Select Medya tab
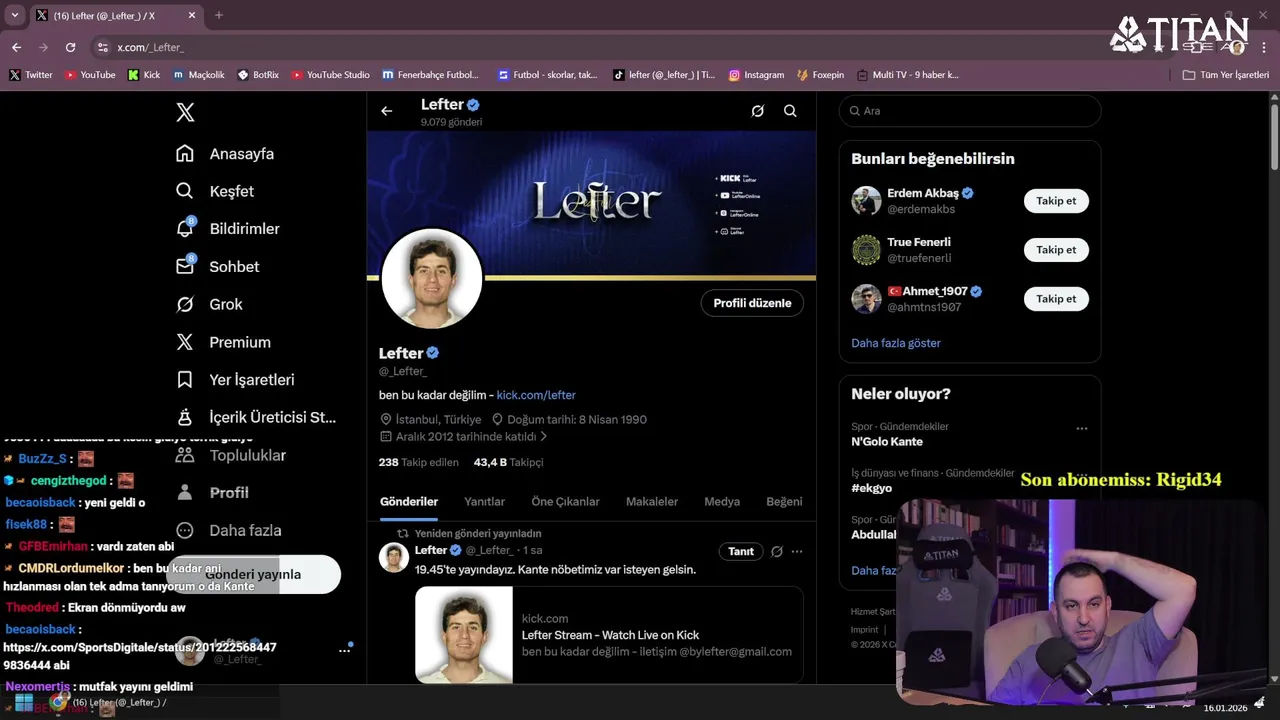The height and width of the screenshot is (720, 1280). point(722,502)
